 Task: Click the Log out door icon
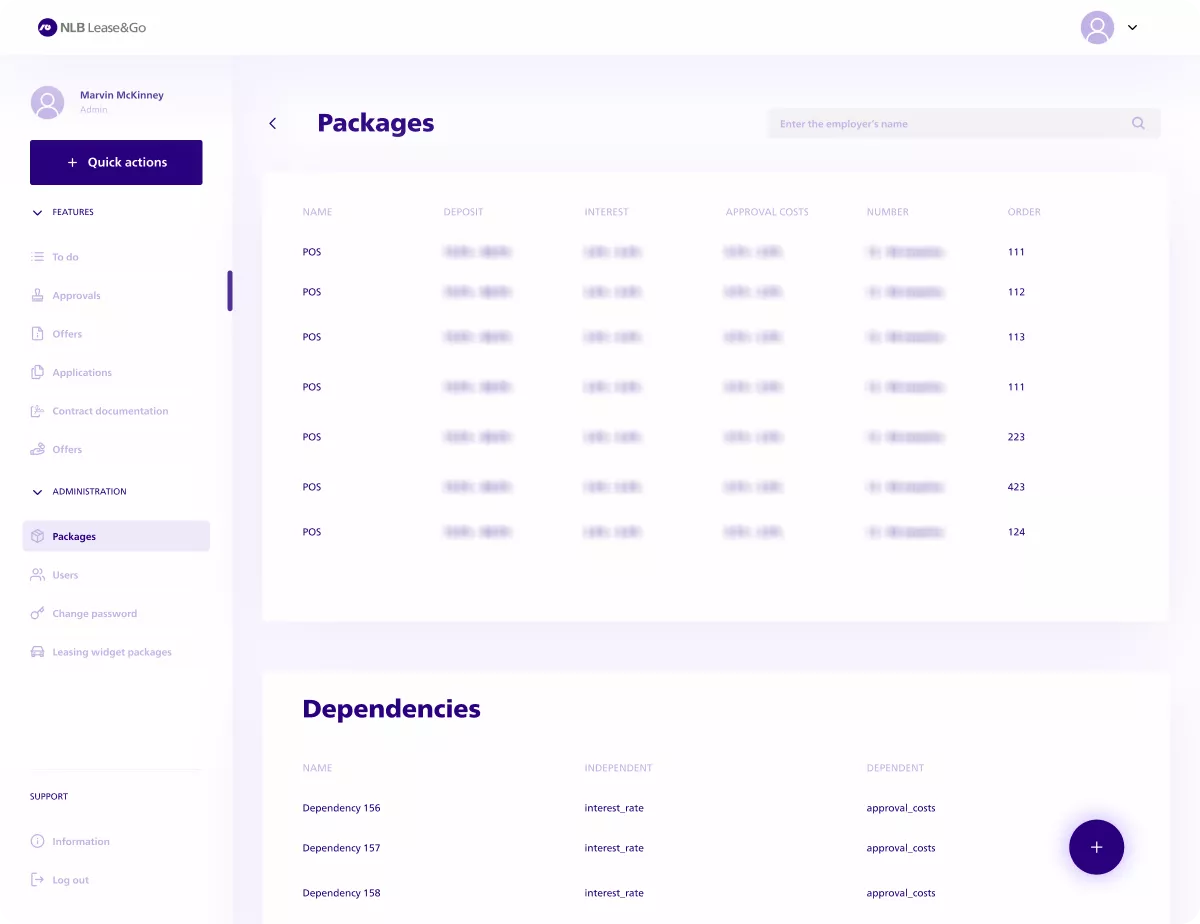[37, 880]
